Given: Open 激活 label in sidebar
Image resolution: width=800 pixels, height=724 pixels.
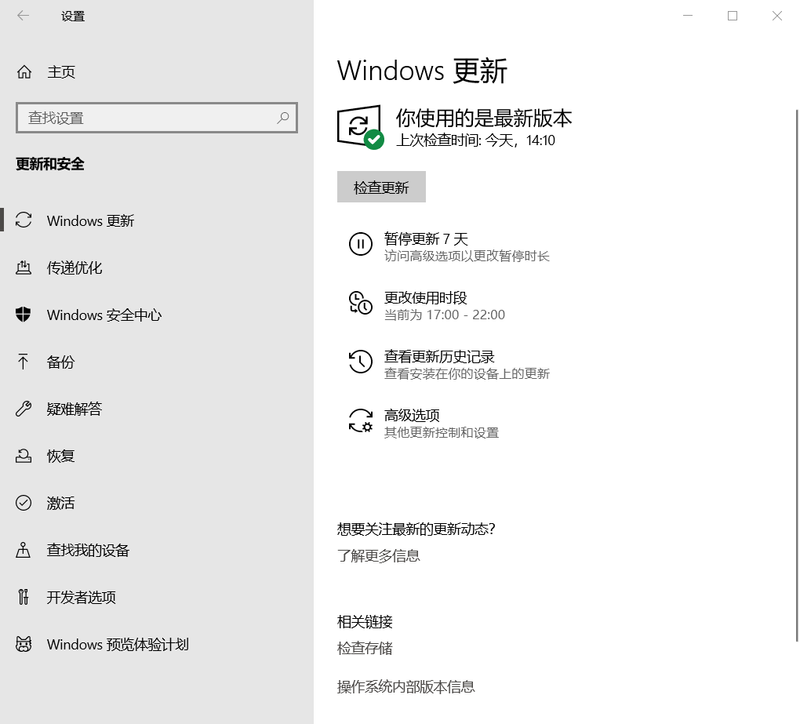Looking at the screenshot, I should point(61,503).
